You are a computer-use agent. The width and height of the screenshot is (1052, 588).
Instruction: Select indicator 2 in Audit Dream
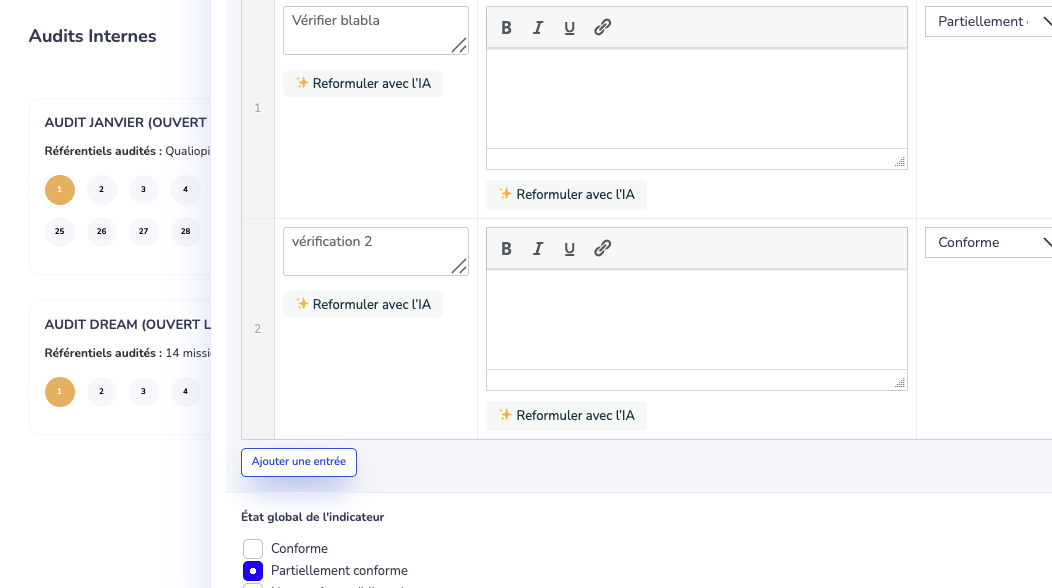coord(102,392)
